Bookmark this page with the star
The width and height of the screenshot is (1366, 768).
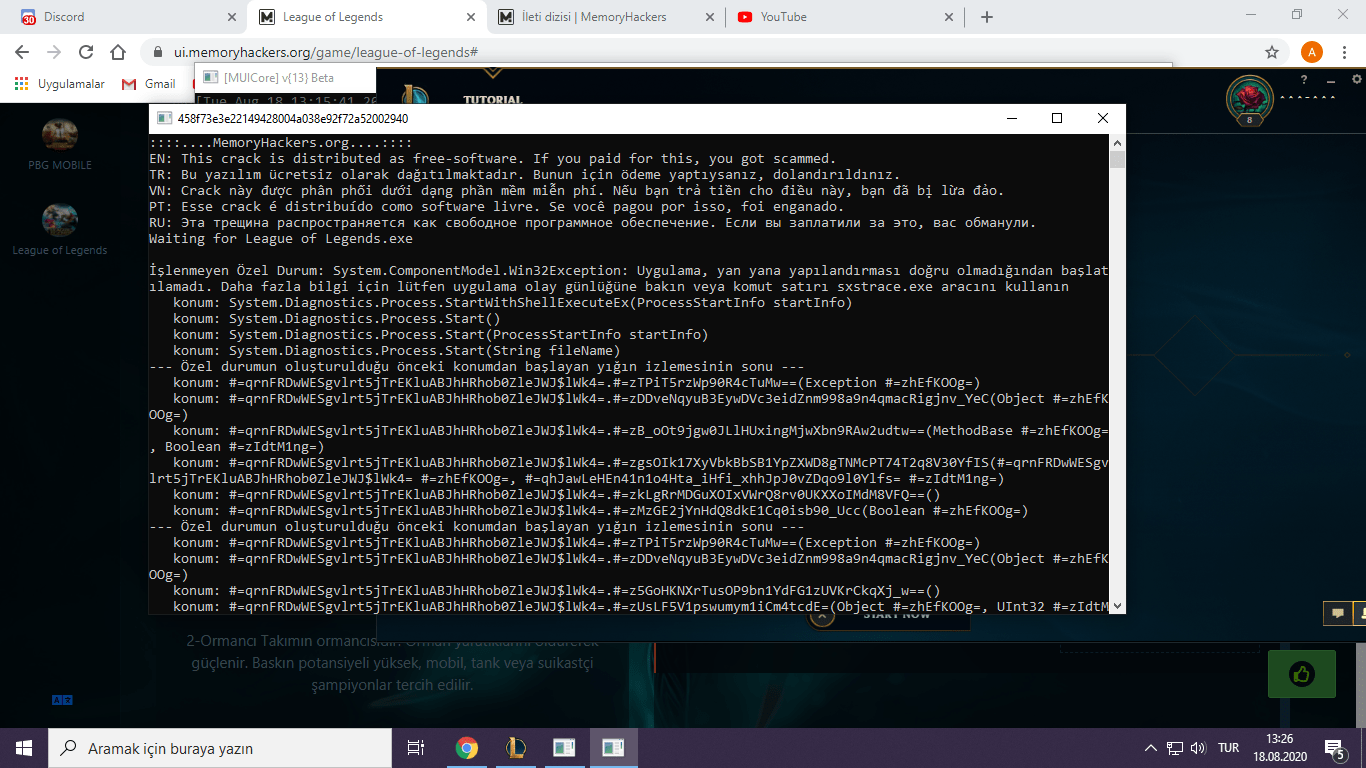click(1272, 52)
